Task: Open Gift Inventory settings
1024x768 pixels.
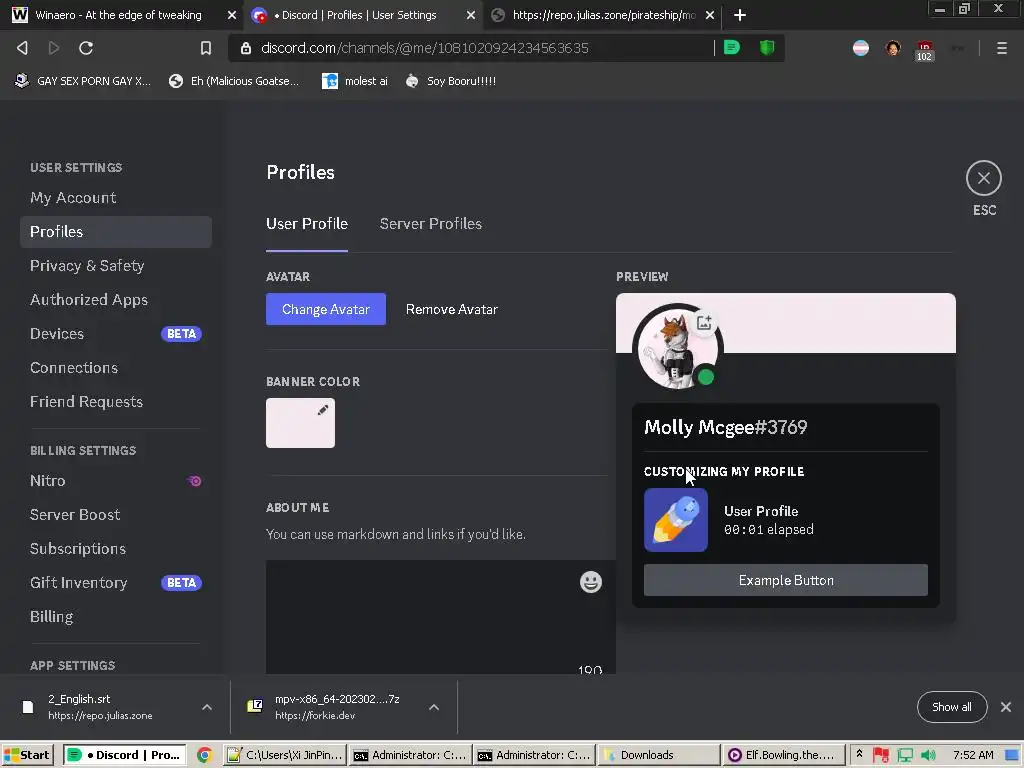Action: click(x=116, y=583)
